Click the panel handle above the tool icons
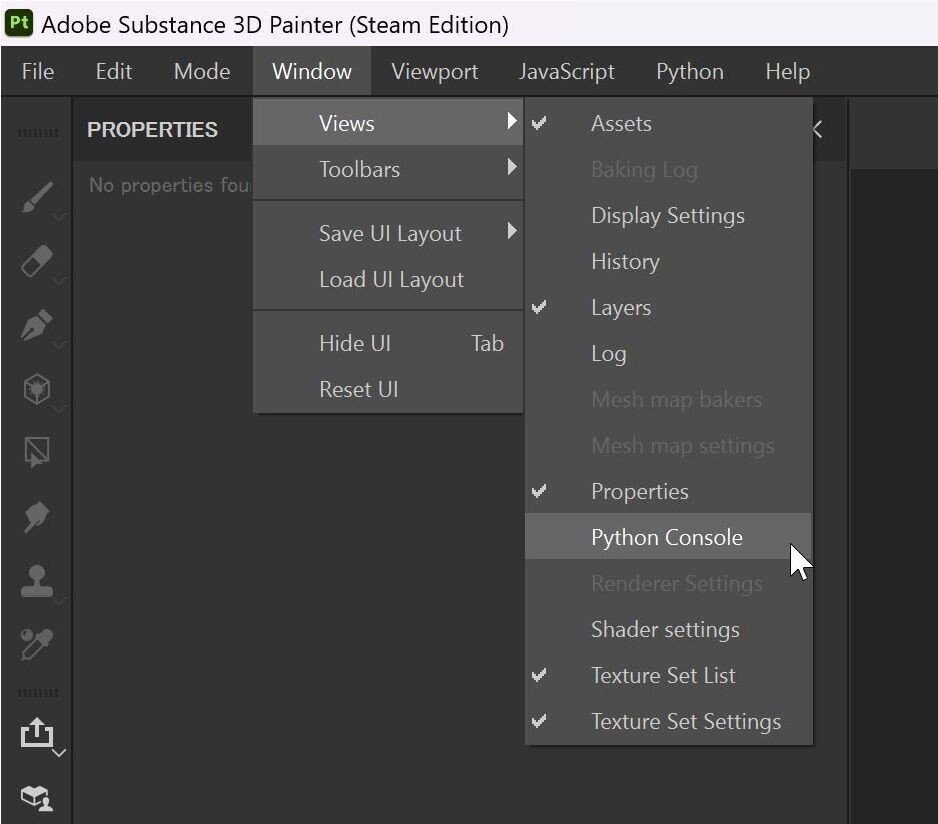Image resolution: width=938 pixels, height=824 pixels. (x=38, y=133)
